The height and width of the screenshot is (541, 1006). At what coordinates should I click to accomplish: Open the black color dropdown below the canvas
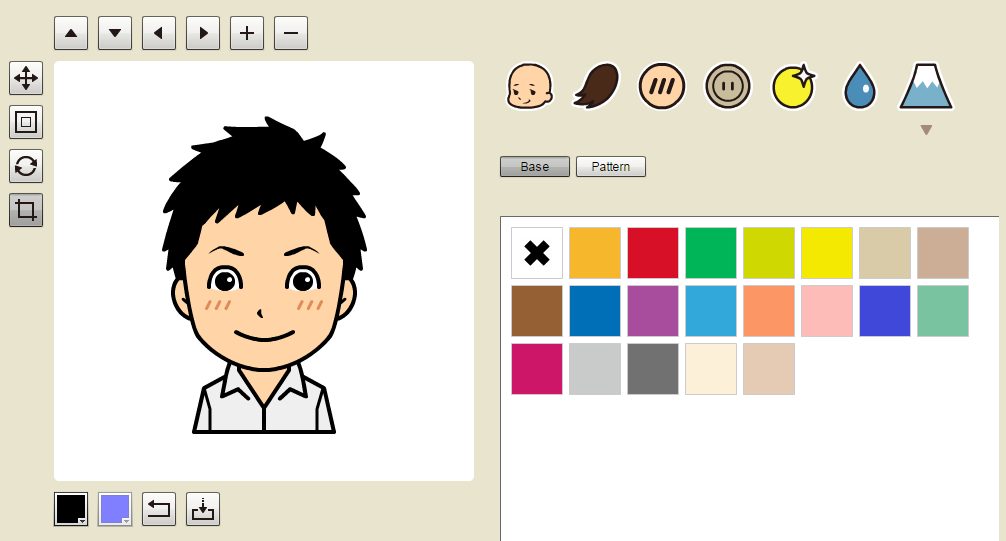coord(71,509)
